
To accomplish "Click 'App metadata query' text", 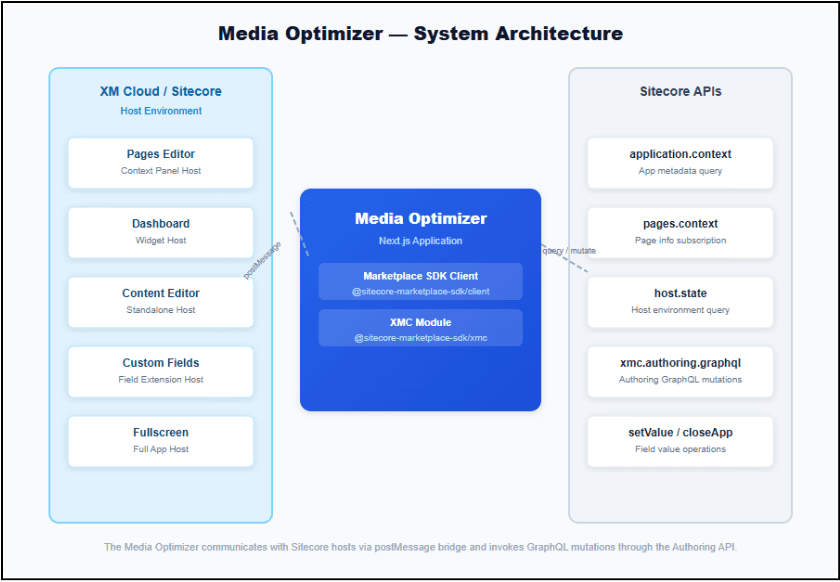I will 680,171.
